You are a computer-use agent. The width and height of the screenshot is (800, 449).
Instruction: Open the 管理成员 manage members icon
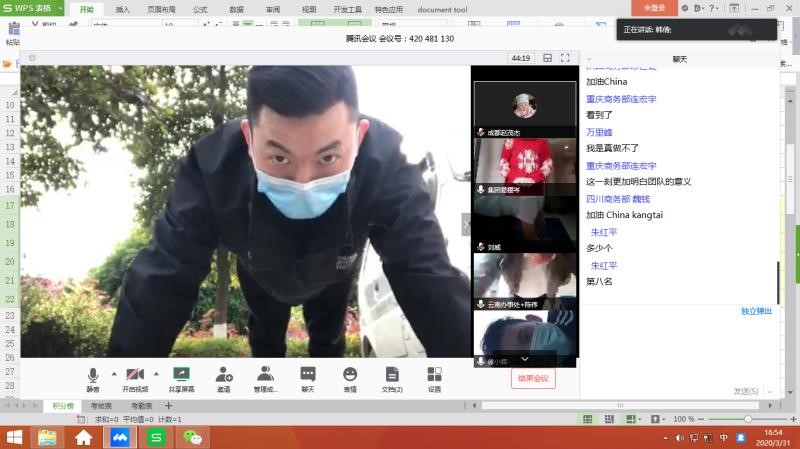(x=265, y=378)
